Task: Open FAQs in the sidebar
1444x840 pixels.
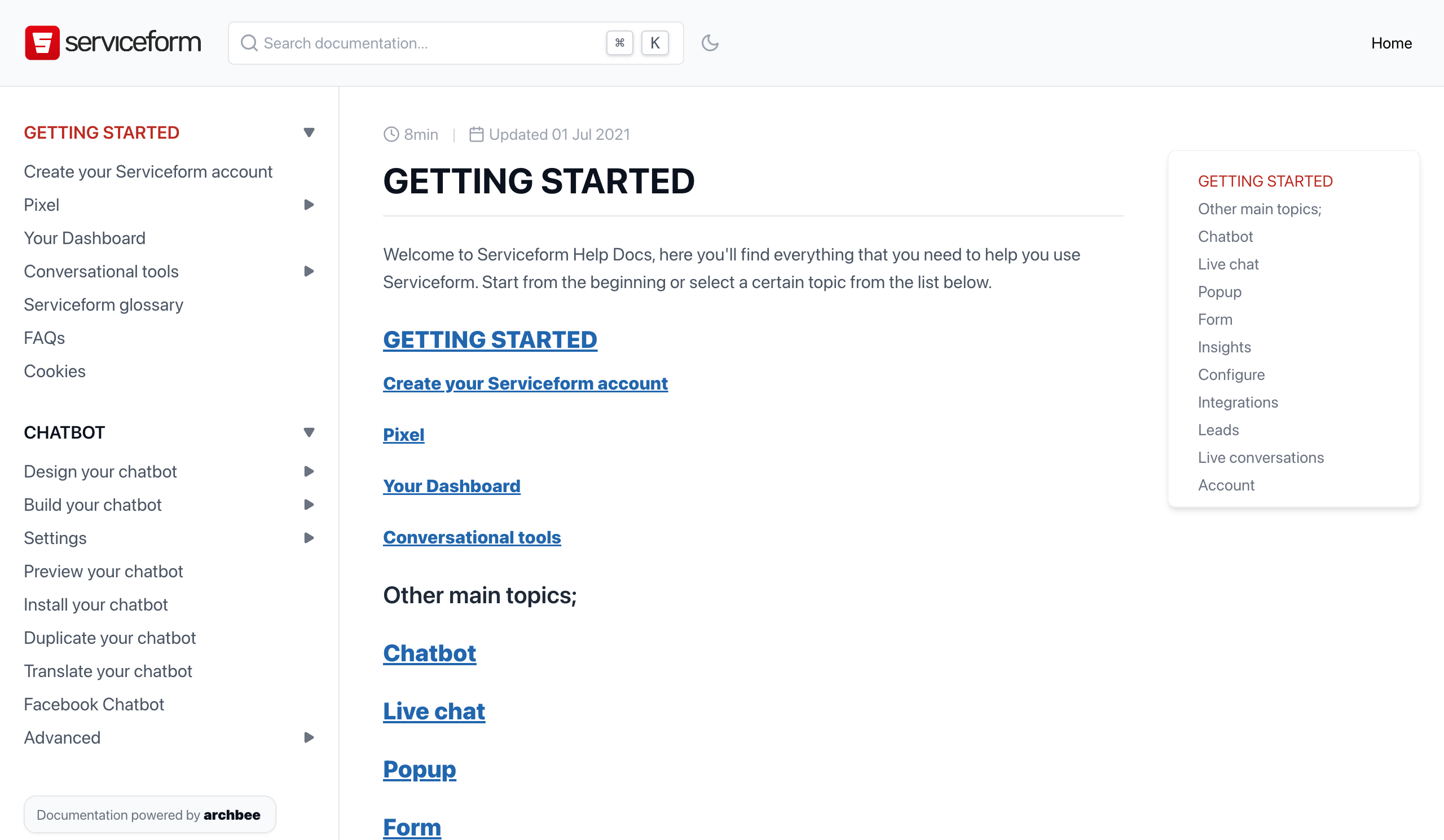Action: pyautogui.click(x=44, y=338)
